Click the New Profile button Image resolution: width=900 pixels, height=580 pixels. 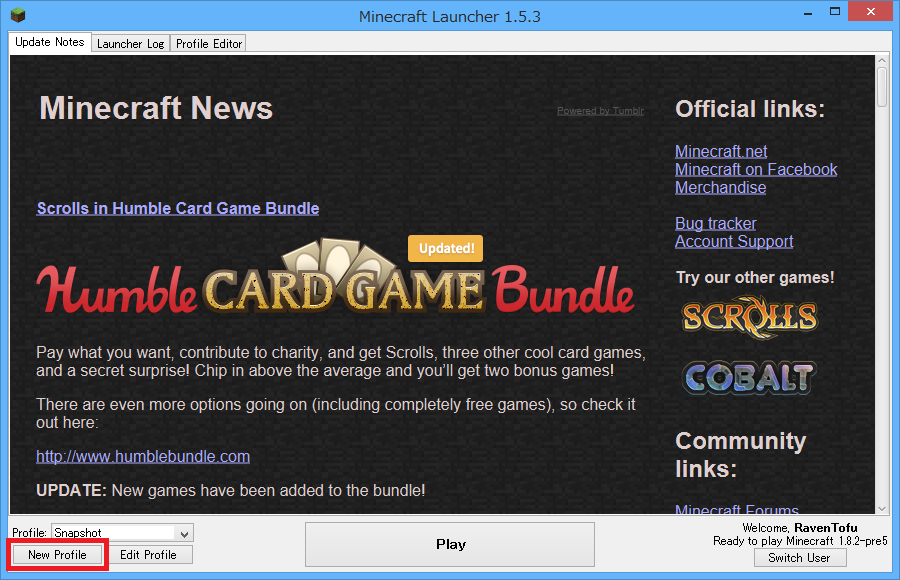[57, 555]
